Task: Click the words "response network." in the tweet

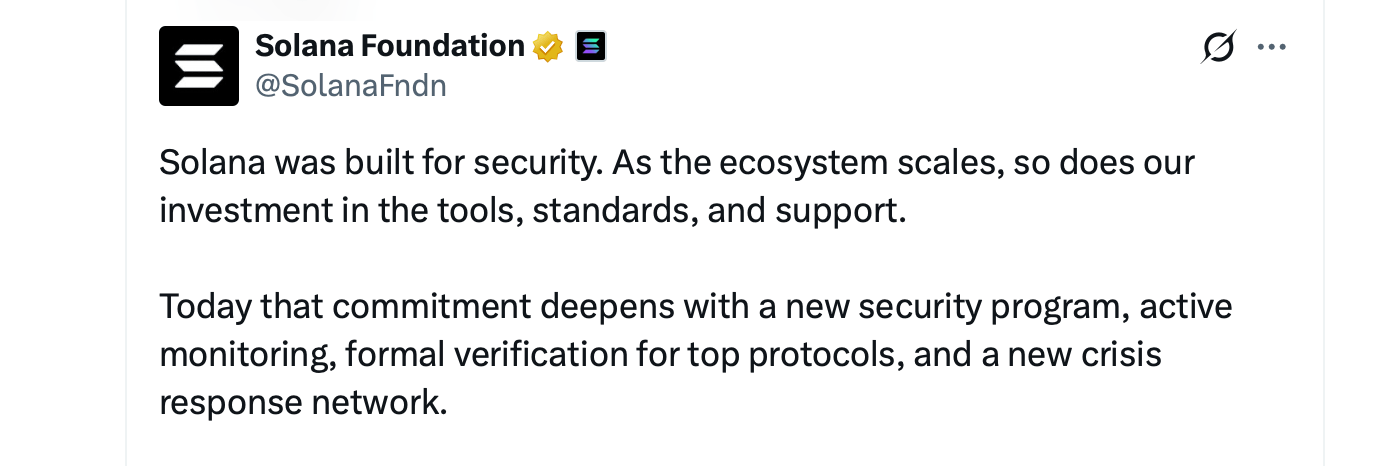Action: click(x=301, y=402)
